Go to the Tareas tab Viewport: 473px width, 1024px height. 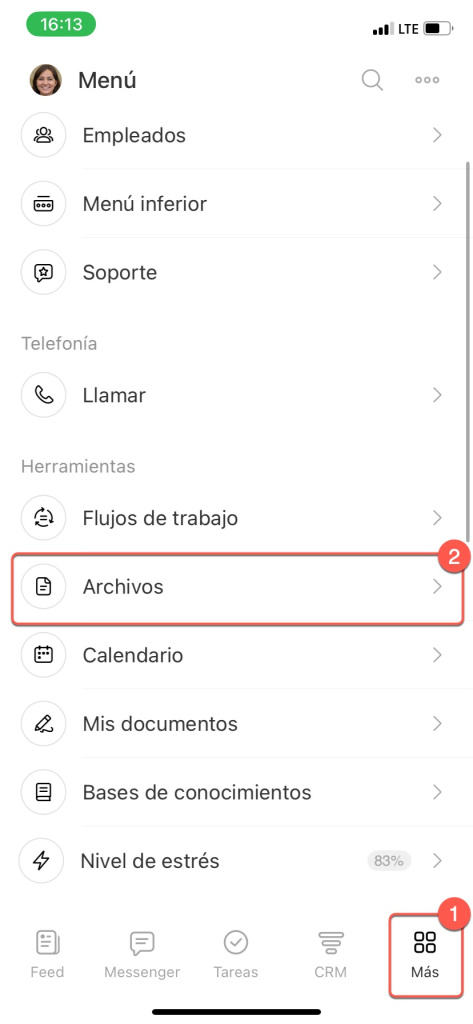pyautogui.click(x=236, y=954)
